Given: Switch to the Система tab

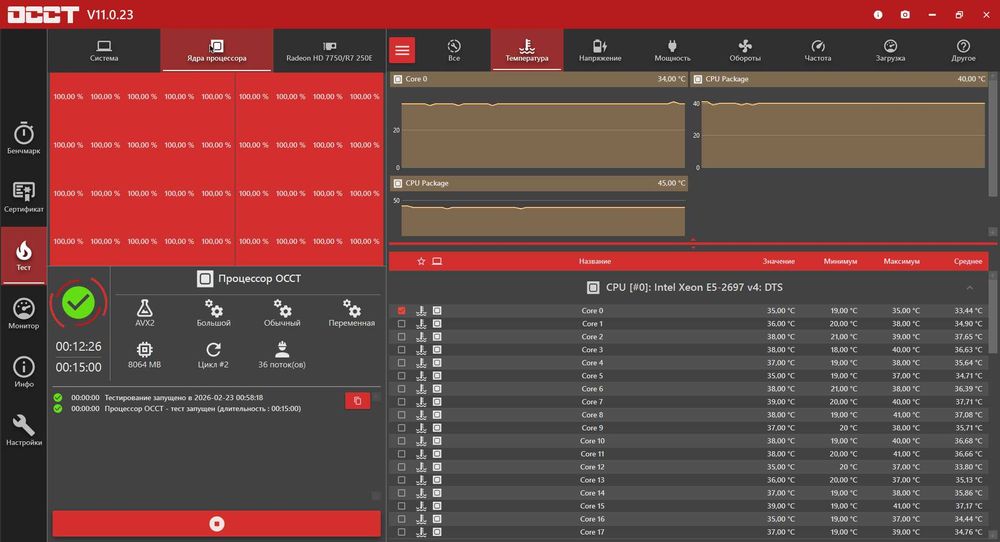Looking at the screenshot, I should [x=104, y=50].
